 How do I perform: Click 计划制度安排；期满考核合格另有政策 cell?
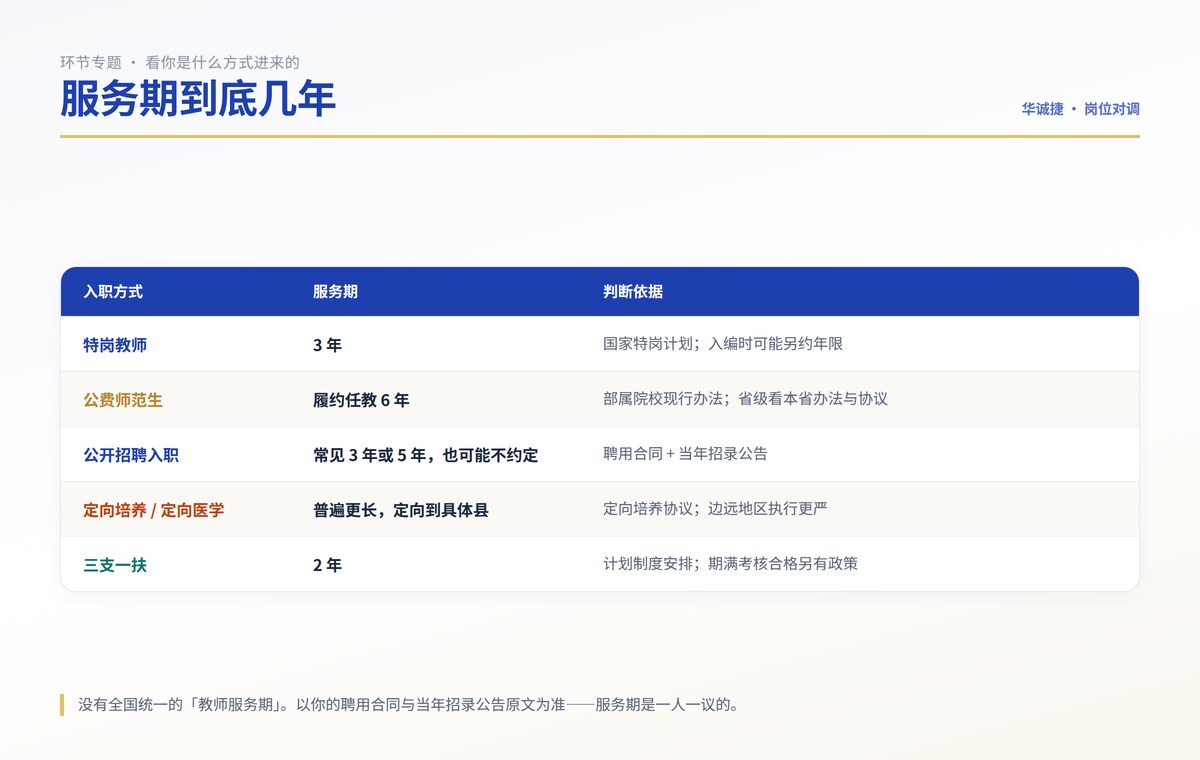click(x=730, y=564)
